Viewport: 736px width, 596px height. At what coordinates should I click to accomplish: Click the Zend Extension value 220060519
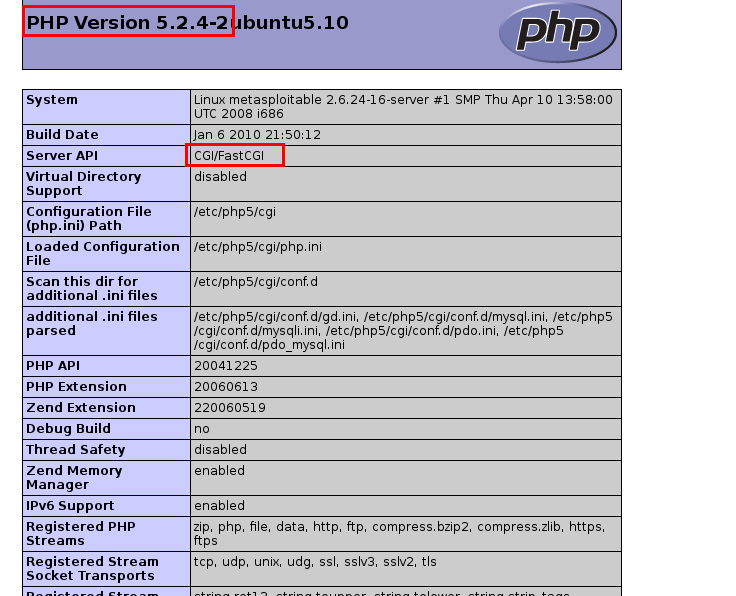[229, 408]
